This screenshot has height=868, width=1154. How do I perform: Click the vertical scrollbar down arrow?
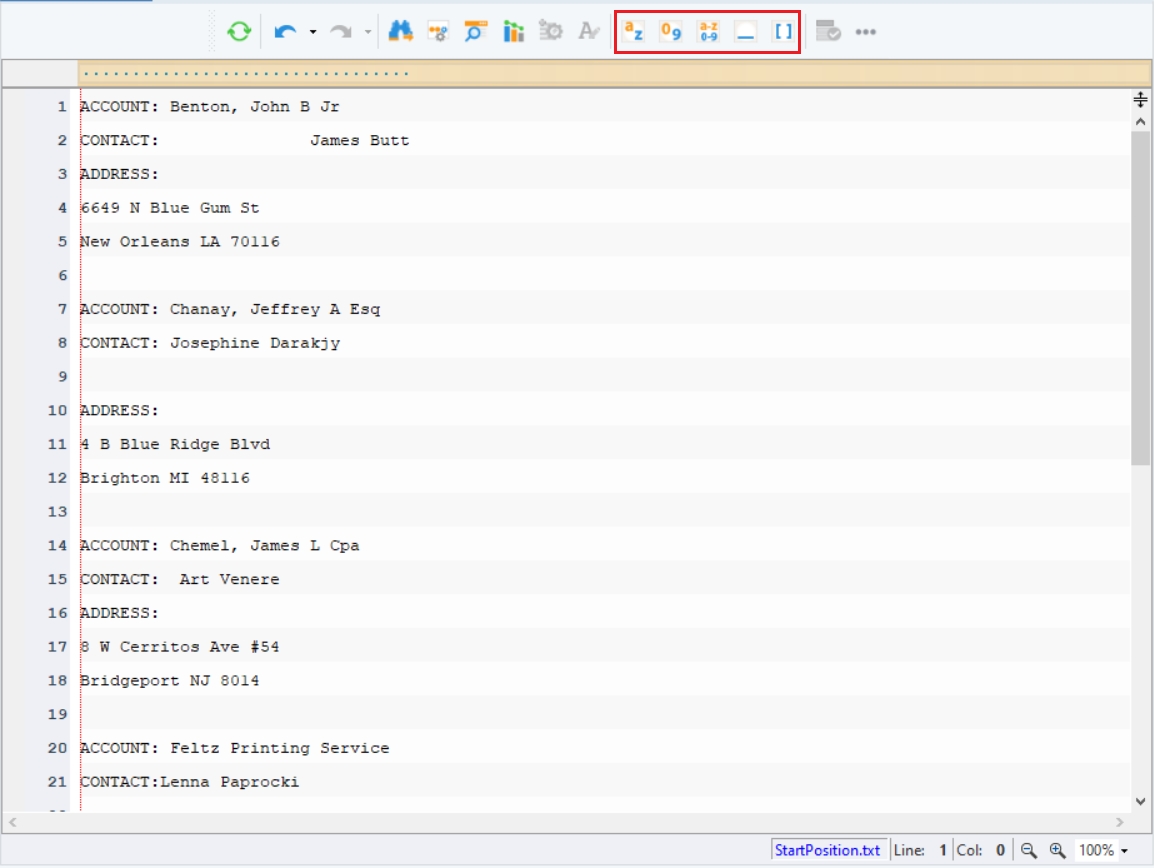[1140, 802]
